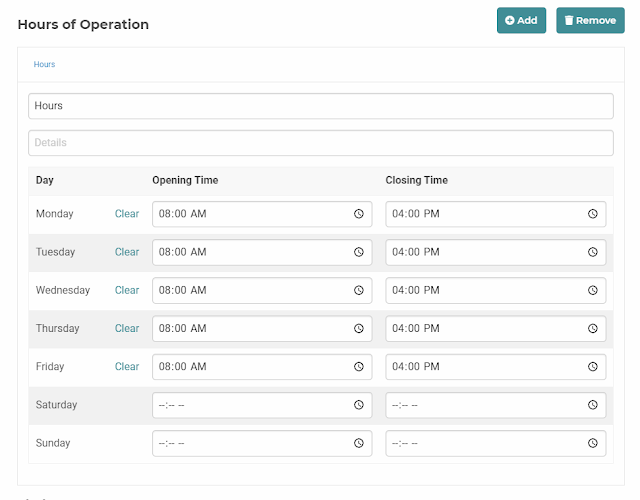Focus the Hours name input field
This screenshot has height=500, width=640.
pos(321,106)
